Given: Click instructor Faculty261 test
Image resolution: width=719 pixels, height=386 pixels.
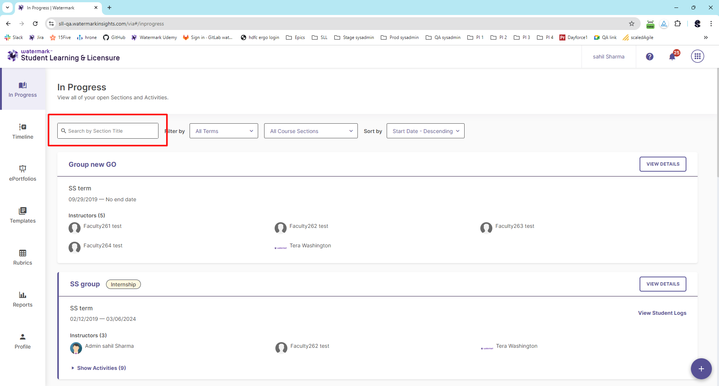Looking at the screenshot, I should [x=95, y=227].
